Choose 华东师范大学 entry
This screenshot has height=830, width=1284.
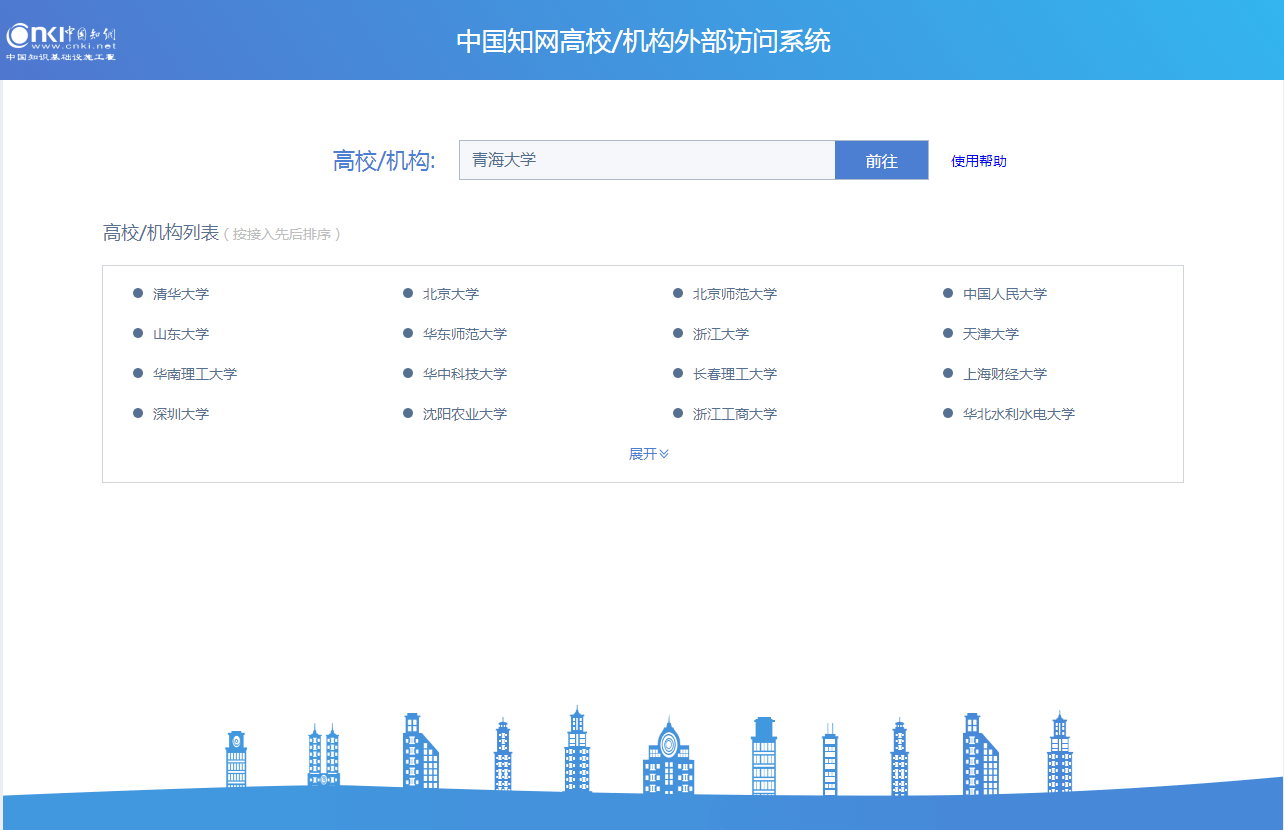464,334
